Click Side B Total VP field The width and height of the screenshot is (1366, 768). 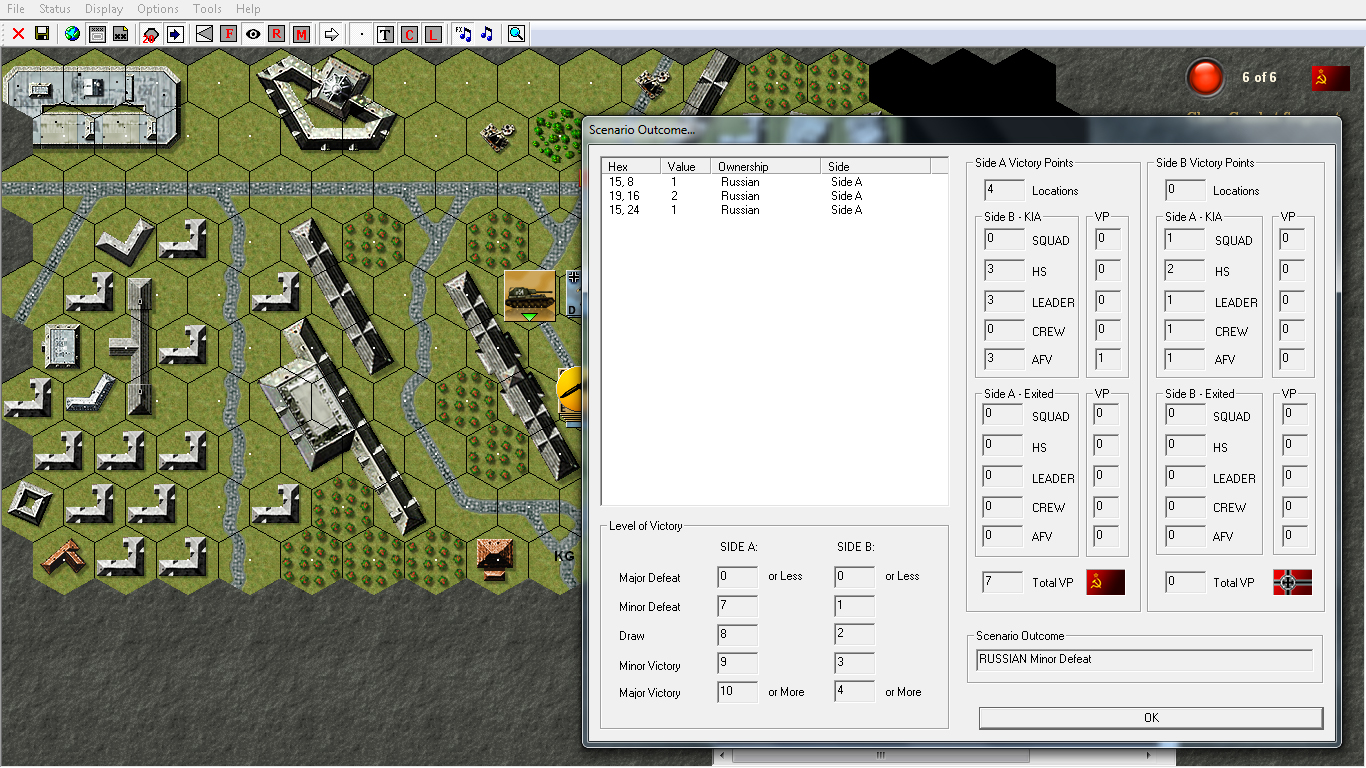[x=1185, y=582]
